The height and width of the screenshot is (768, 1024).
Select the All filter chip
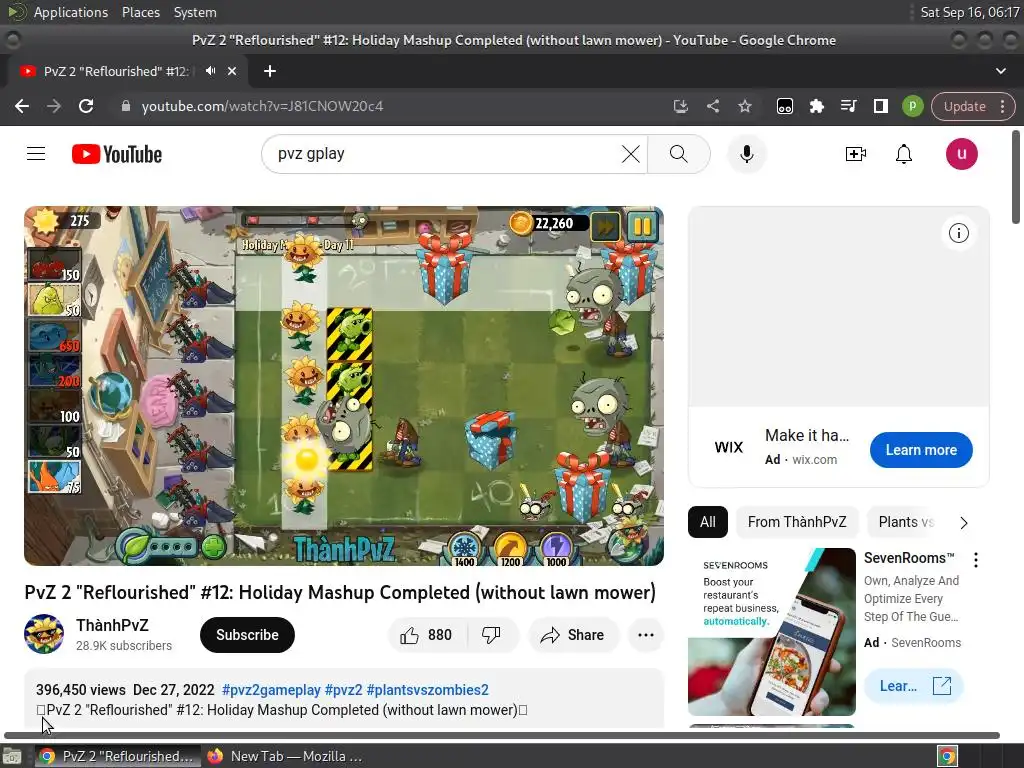click(707, 522)
